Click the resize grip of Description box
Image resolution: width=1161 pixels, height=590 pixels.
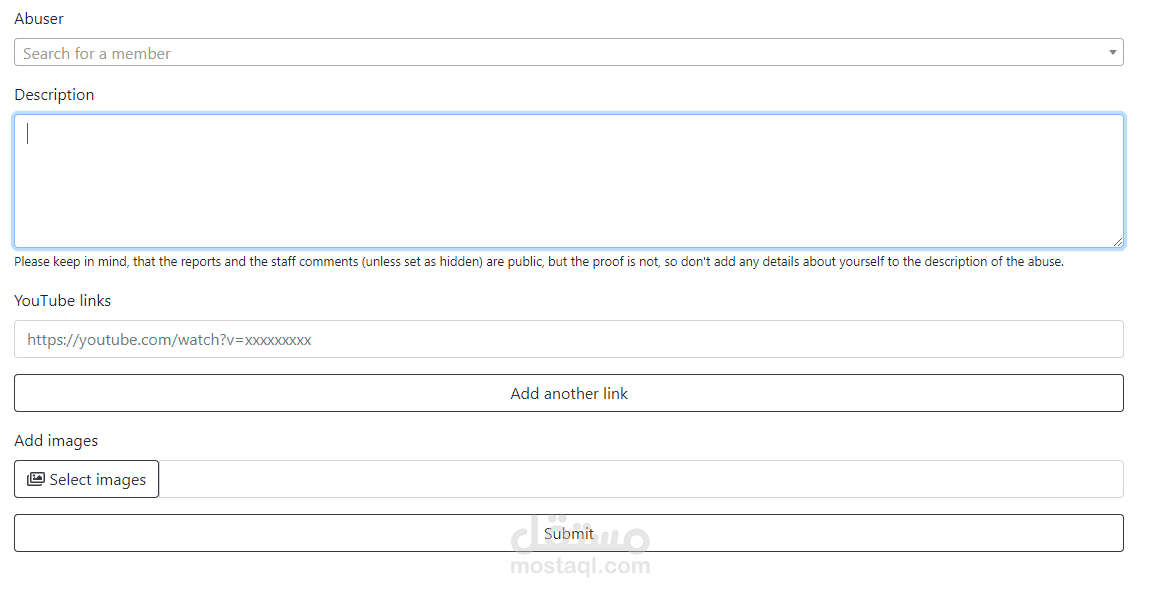coord(1117,241)
